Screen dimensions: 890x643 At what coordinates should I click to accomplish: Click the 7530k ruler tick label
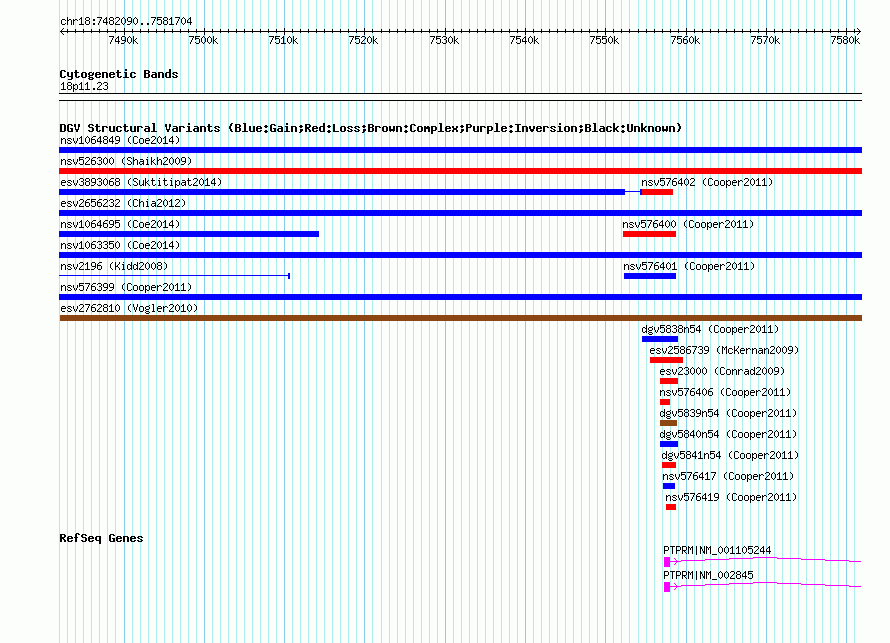pos(444,40)
